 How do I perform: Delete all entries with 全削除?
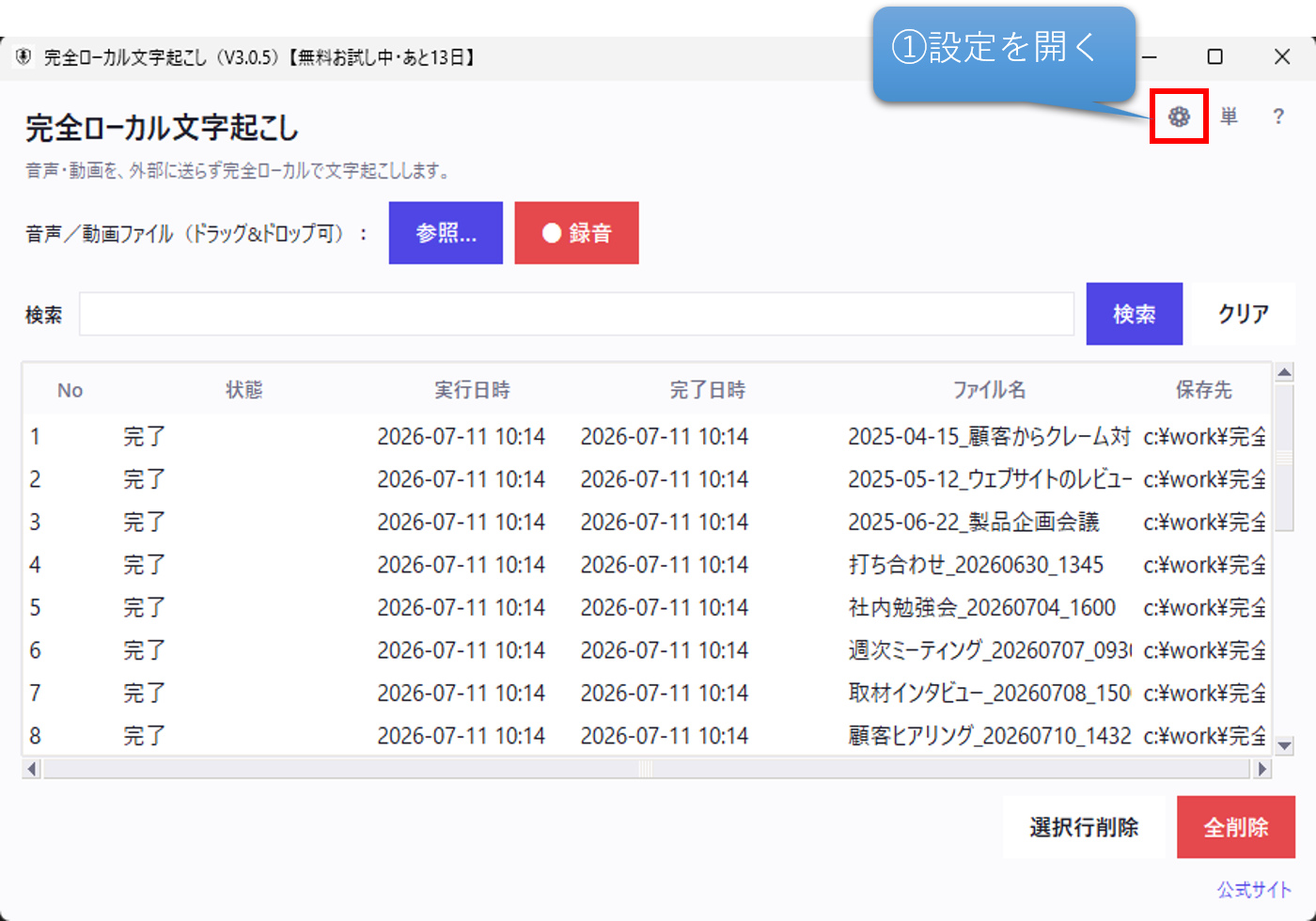pyautogui.click(x=1236, y=827)
